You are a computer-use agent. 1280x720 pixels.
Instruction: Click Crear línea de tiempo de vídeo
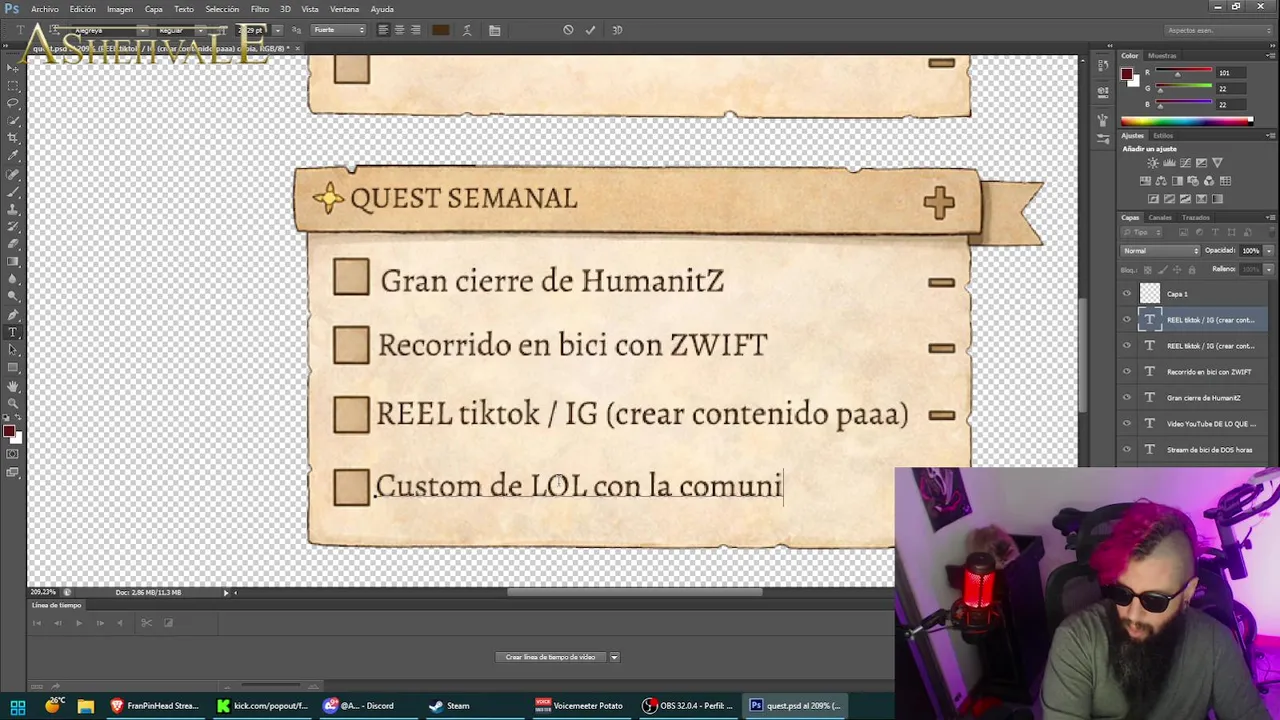[x=550, y=657]
